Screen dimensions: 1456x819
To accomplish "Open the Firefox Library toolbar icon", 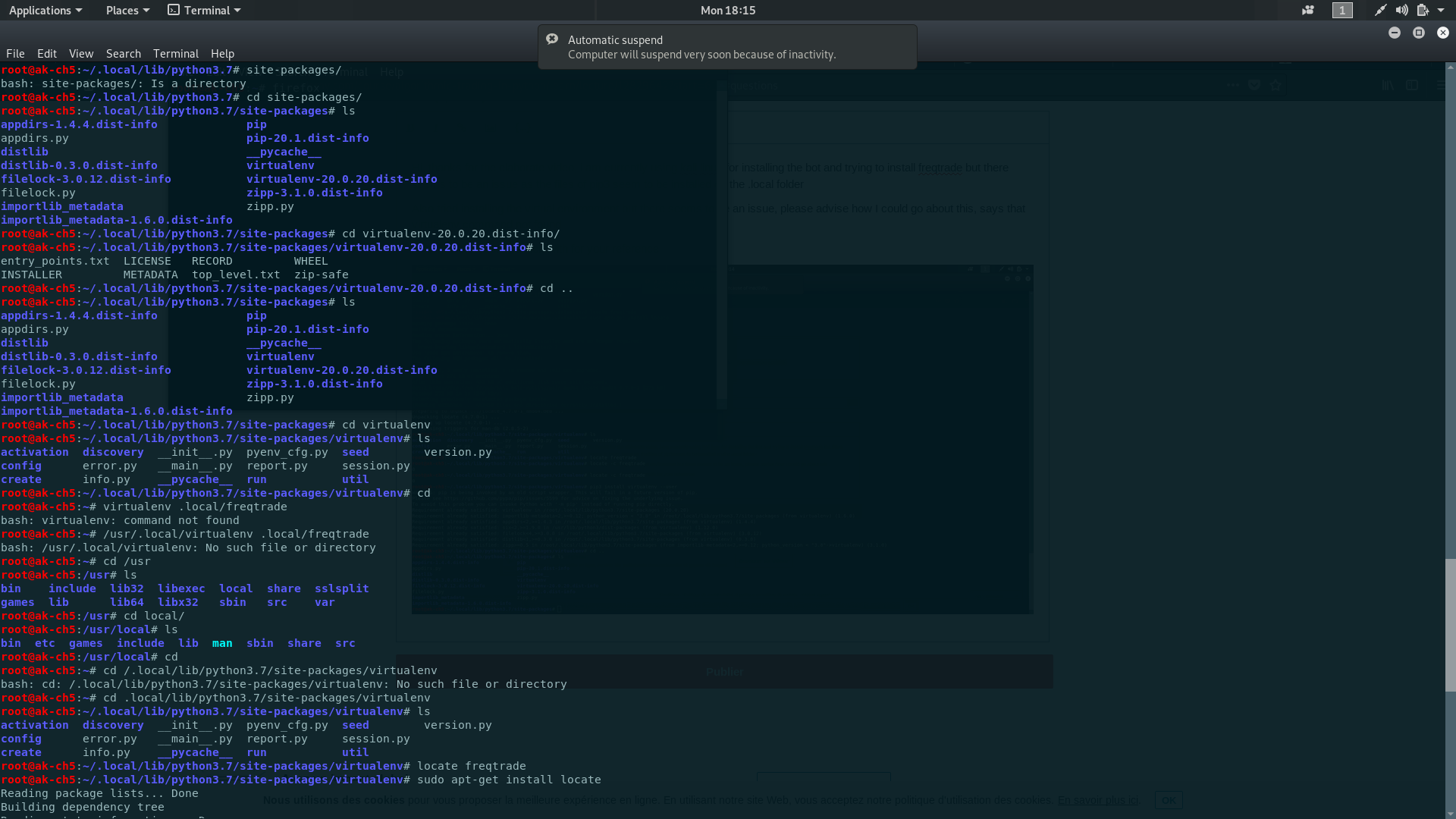I will point(1388,85).
